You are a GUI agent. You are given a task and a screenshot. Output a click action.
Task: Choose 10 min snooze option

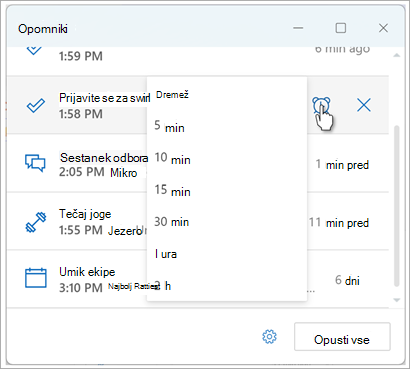click(227, 158)
